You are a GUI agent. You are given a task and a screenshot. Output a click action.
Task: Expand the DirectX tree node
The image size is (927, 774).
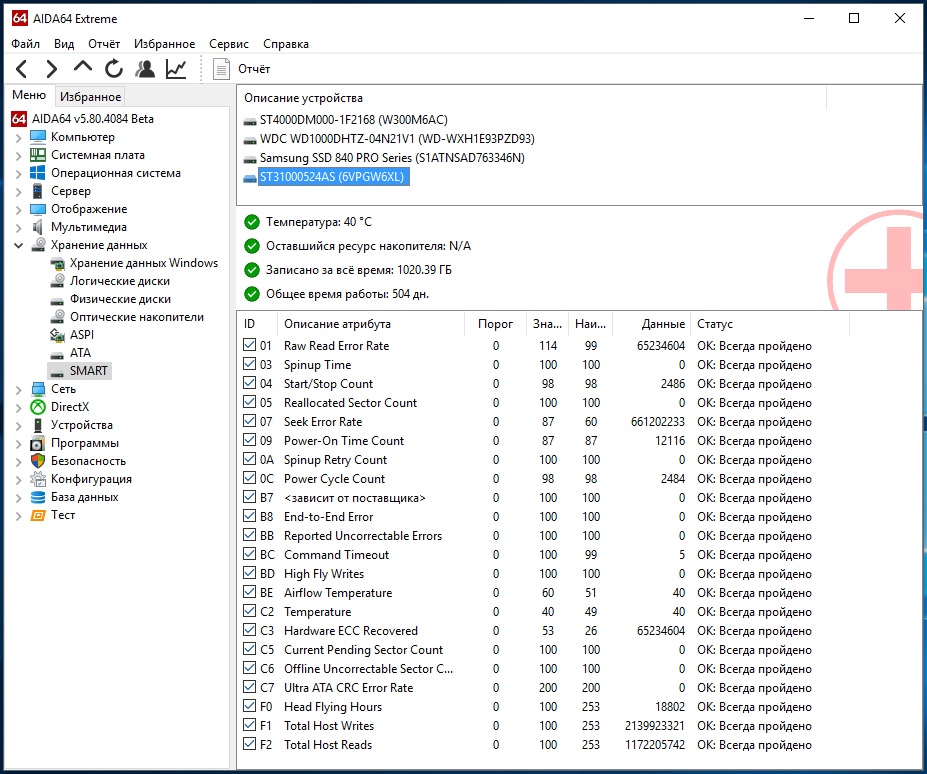pyautogui.click(x=18, y=407)
